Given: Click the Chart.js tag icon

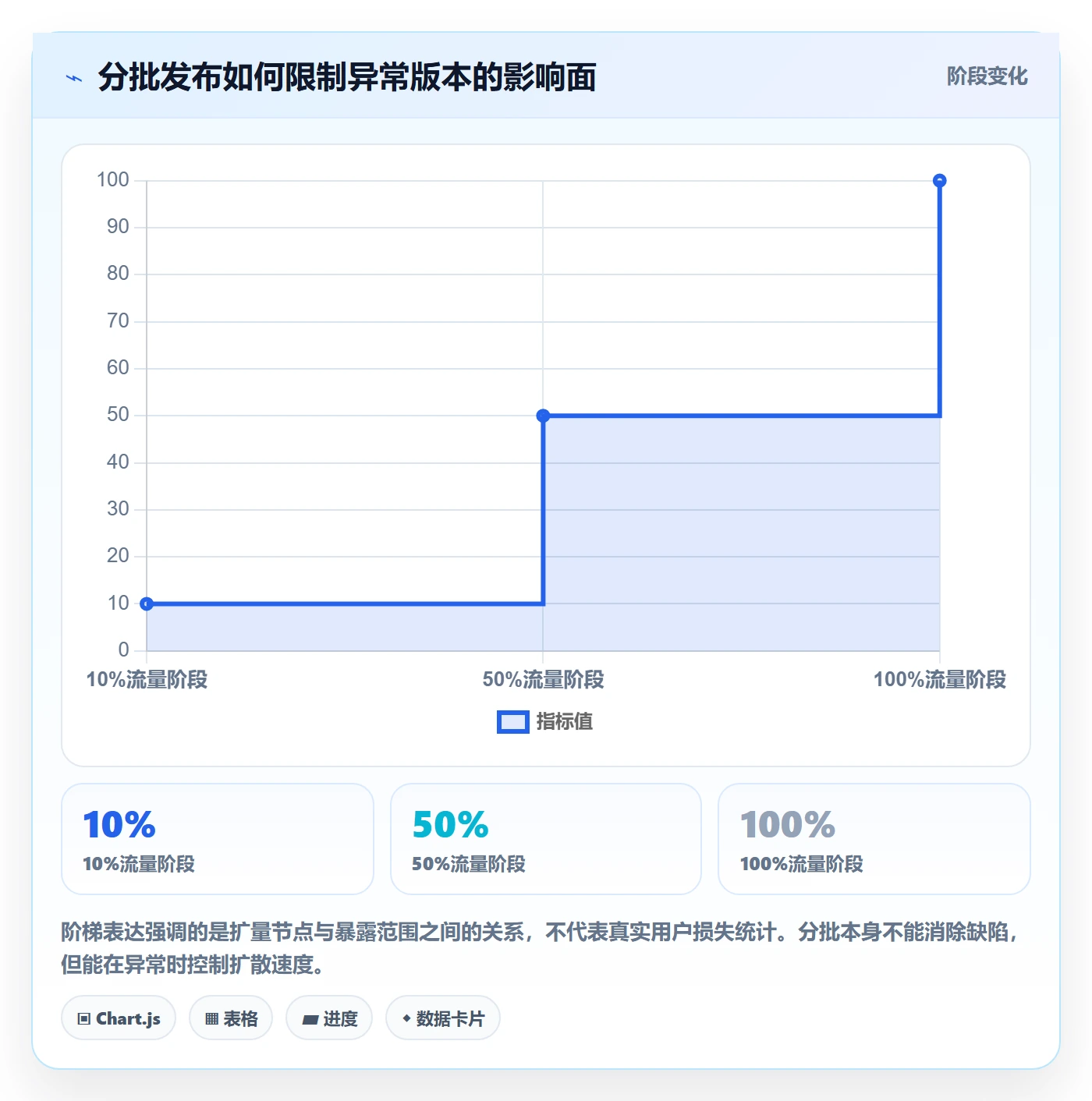Looking at the screenshot, I should (84, 1018).
